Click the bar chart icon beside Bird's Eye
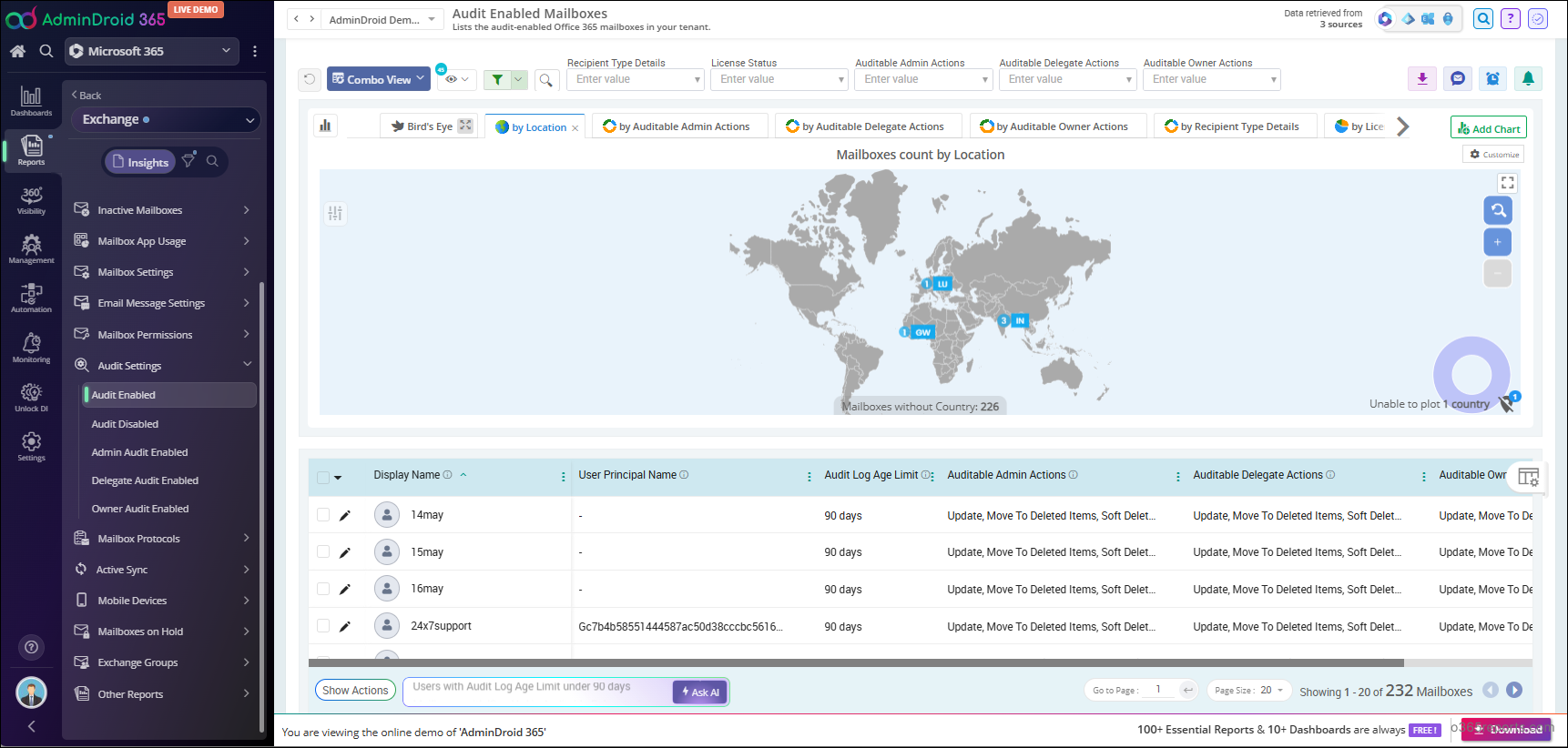 point(325,126)
